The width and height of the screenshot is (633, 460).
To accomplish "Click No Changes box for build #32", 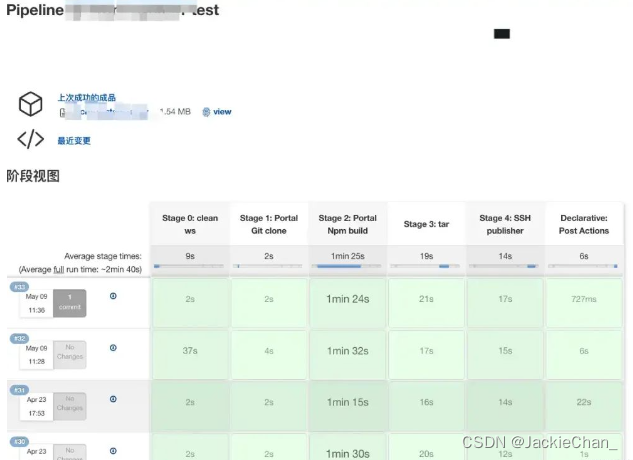I will [70, 355].
